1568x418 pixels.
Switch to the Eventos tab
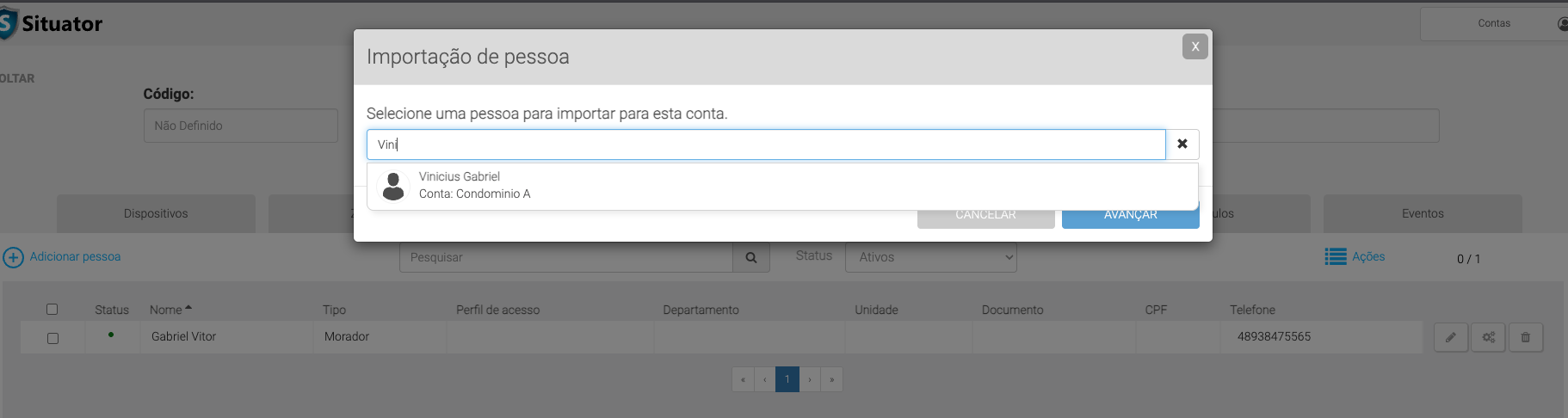[1423, 213]
